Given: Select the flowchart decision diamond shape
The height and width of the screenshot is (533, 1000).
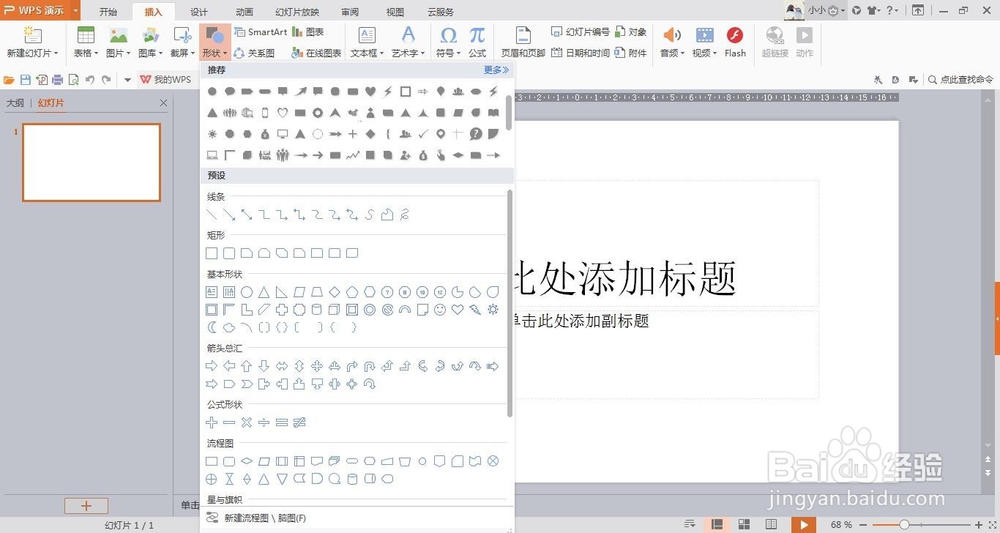Looking at the screenshot, I should (x=247, y=461).
